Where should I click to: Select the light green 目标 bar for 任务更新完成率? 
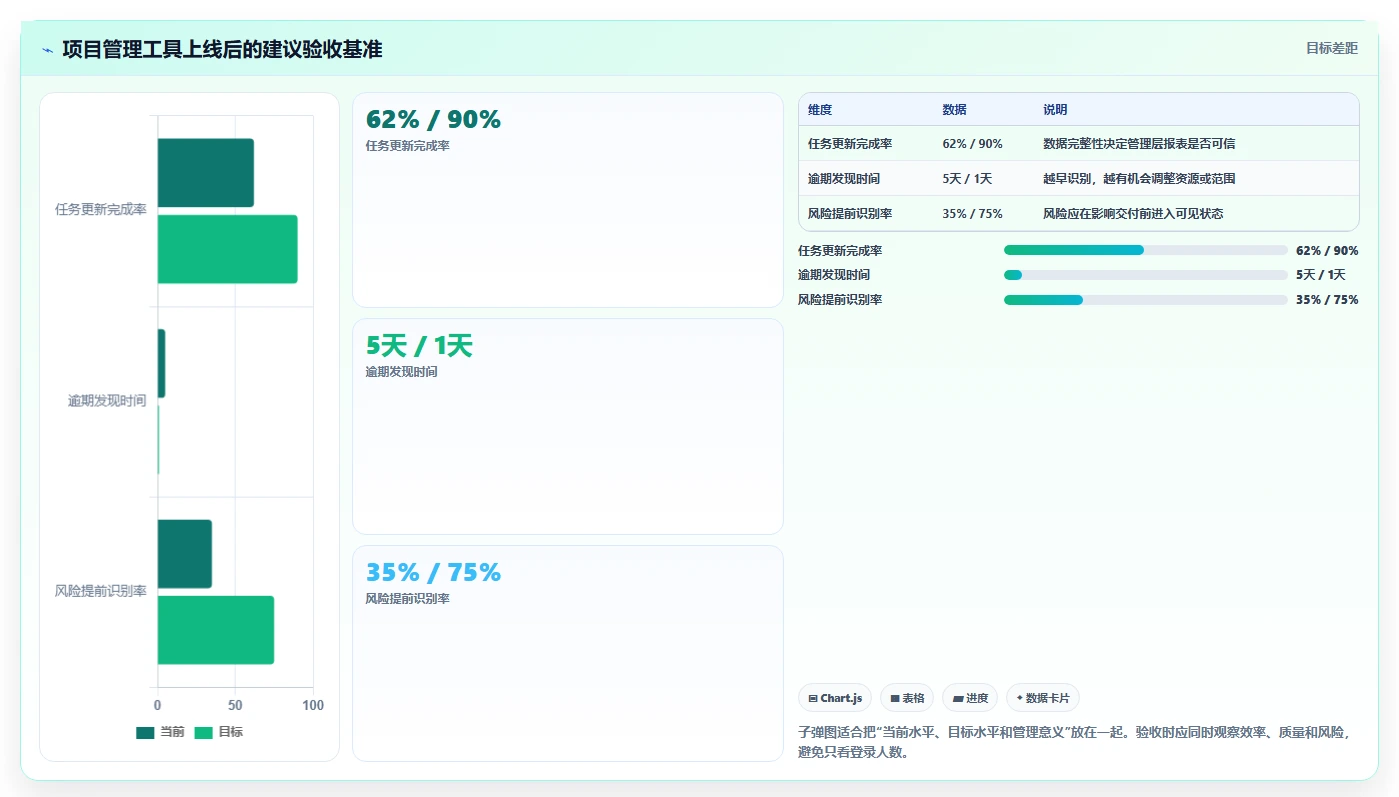(x=227, y=249)
